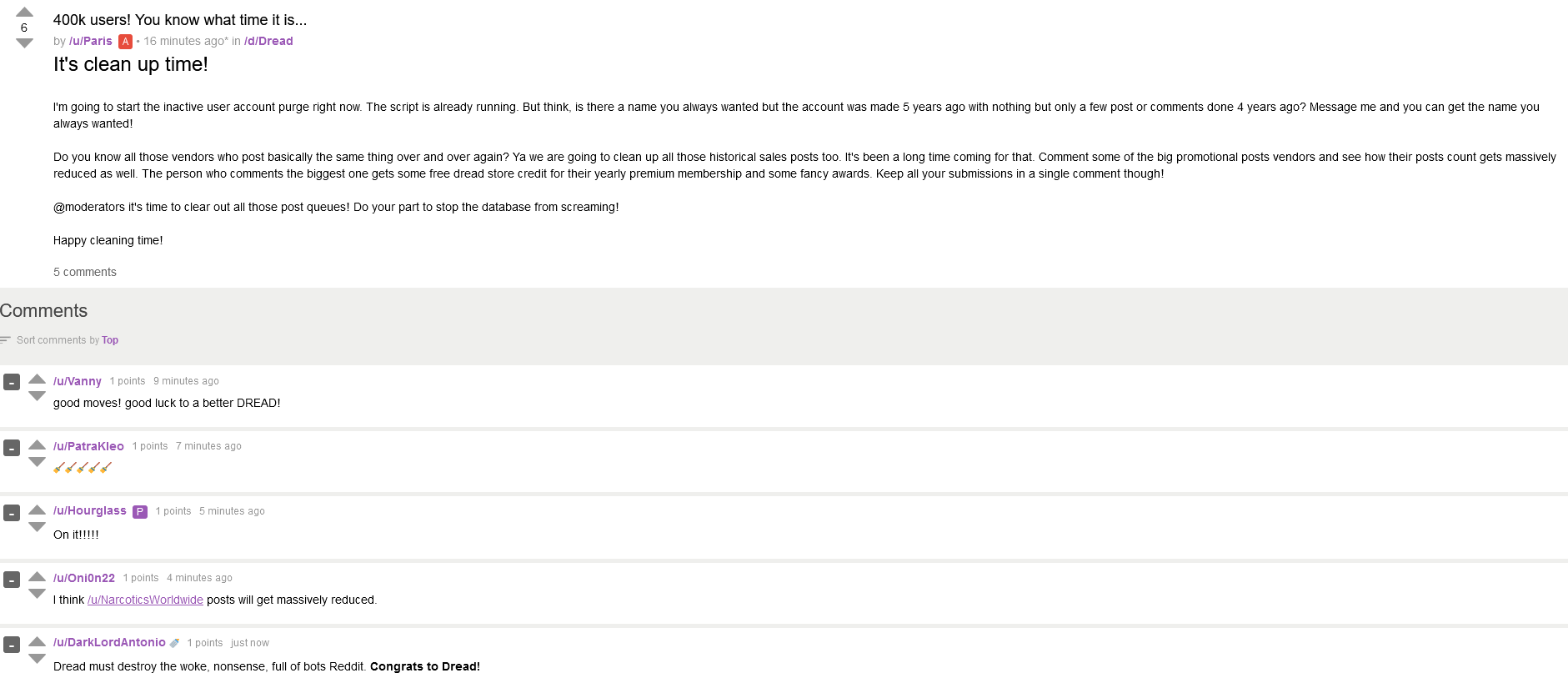The width and height of the screenshot is (1568, 688).
Task: Downvote Oni0n22's comment
Action: click(x=37, y=594)
